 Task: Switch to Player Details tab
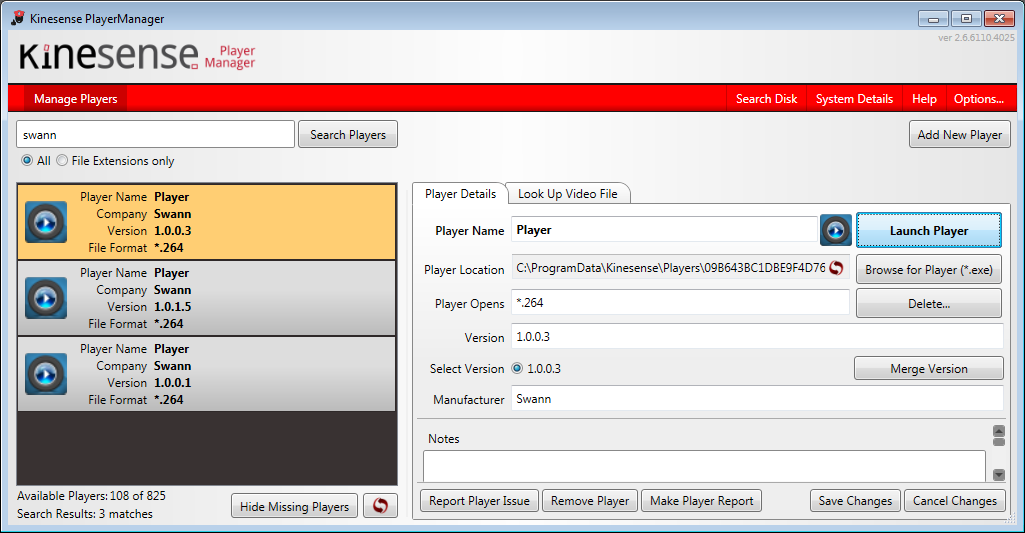tap(460, 194)
